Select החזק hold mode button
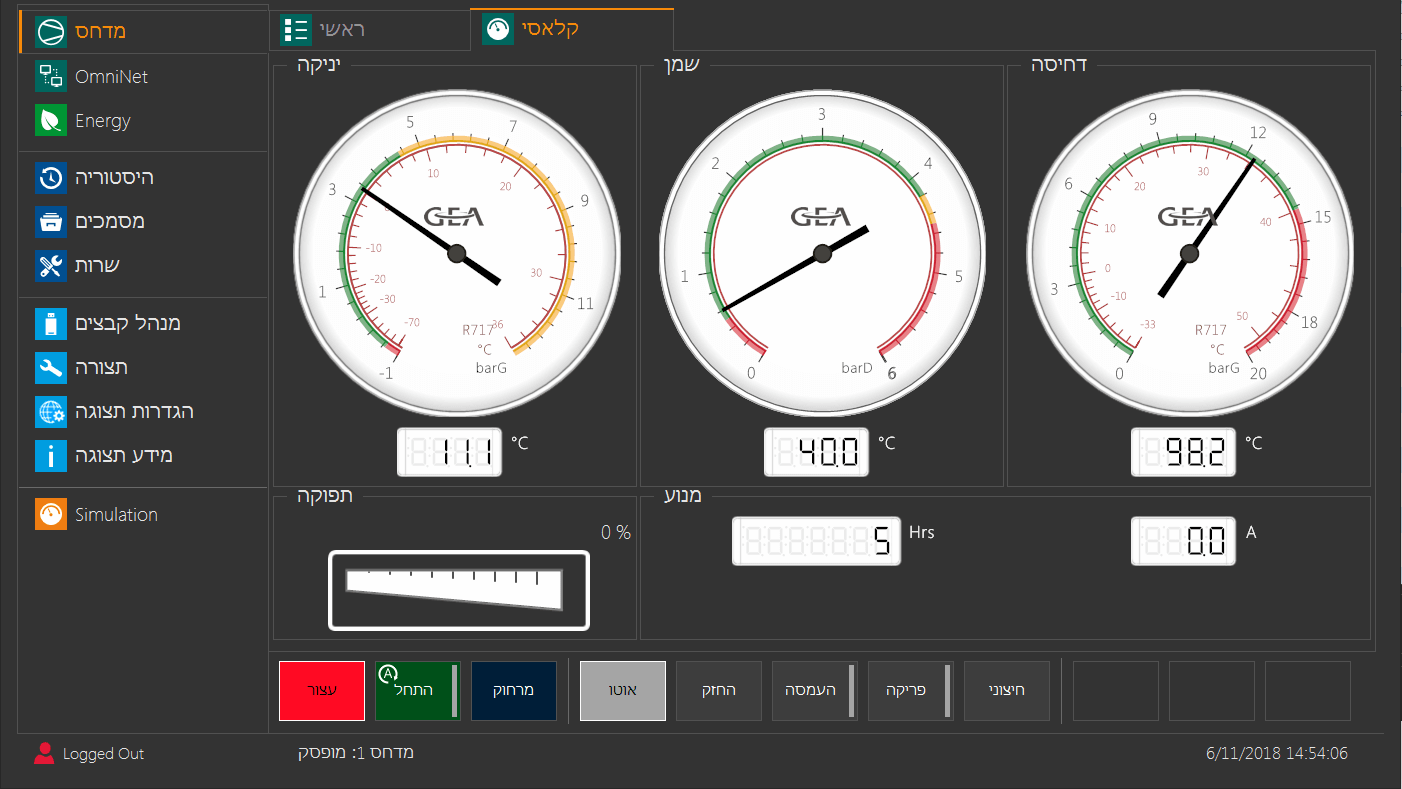Screen dimensions: 1402x789 point(719,691)
